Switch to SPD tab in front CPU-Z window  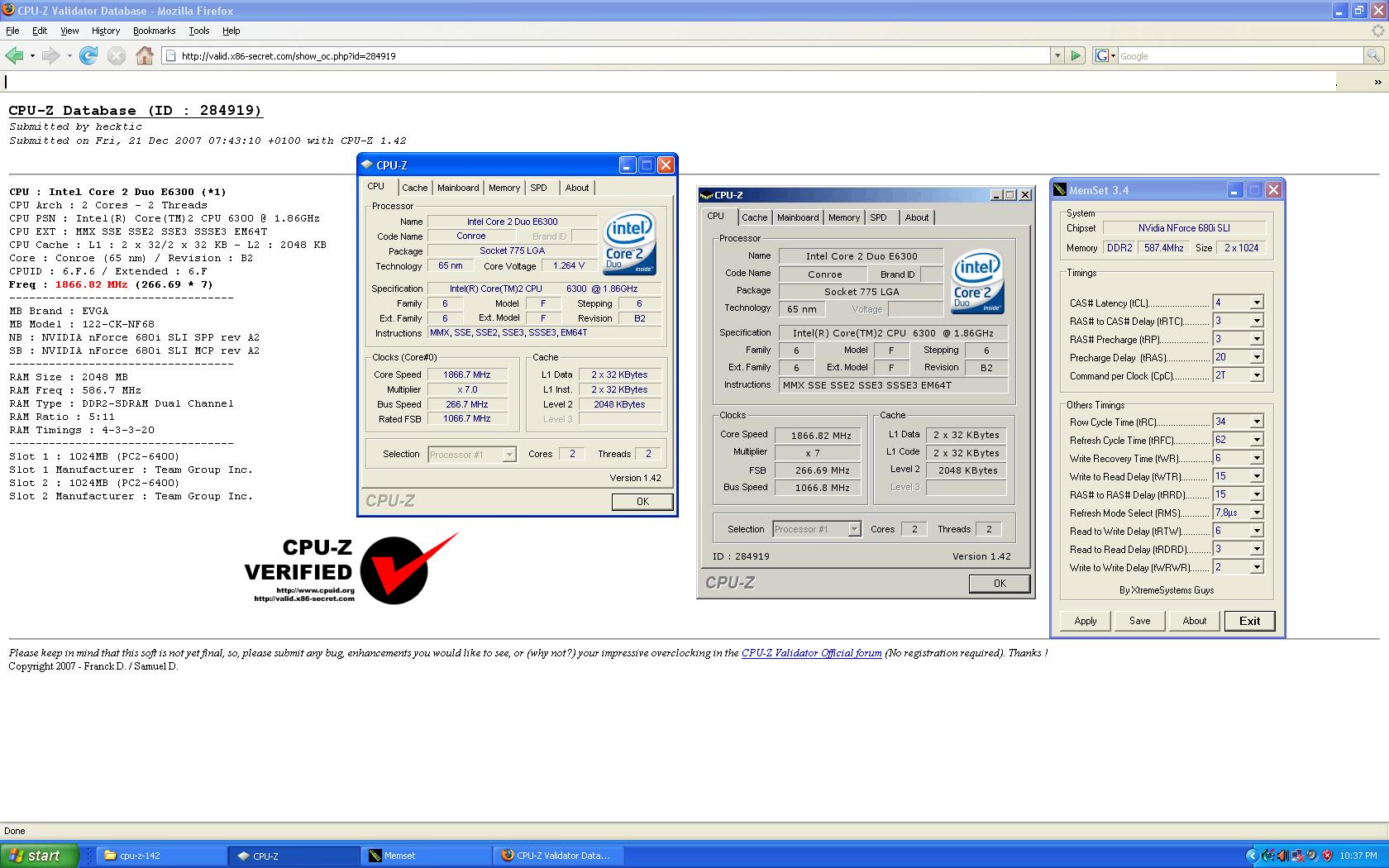539,188
